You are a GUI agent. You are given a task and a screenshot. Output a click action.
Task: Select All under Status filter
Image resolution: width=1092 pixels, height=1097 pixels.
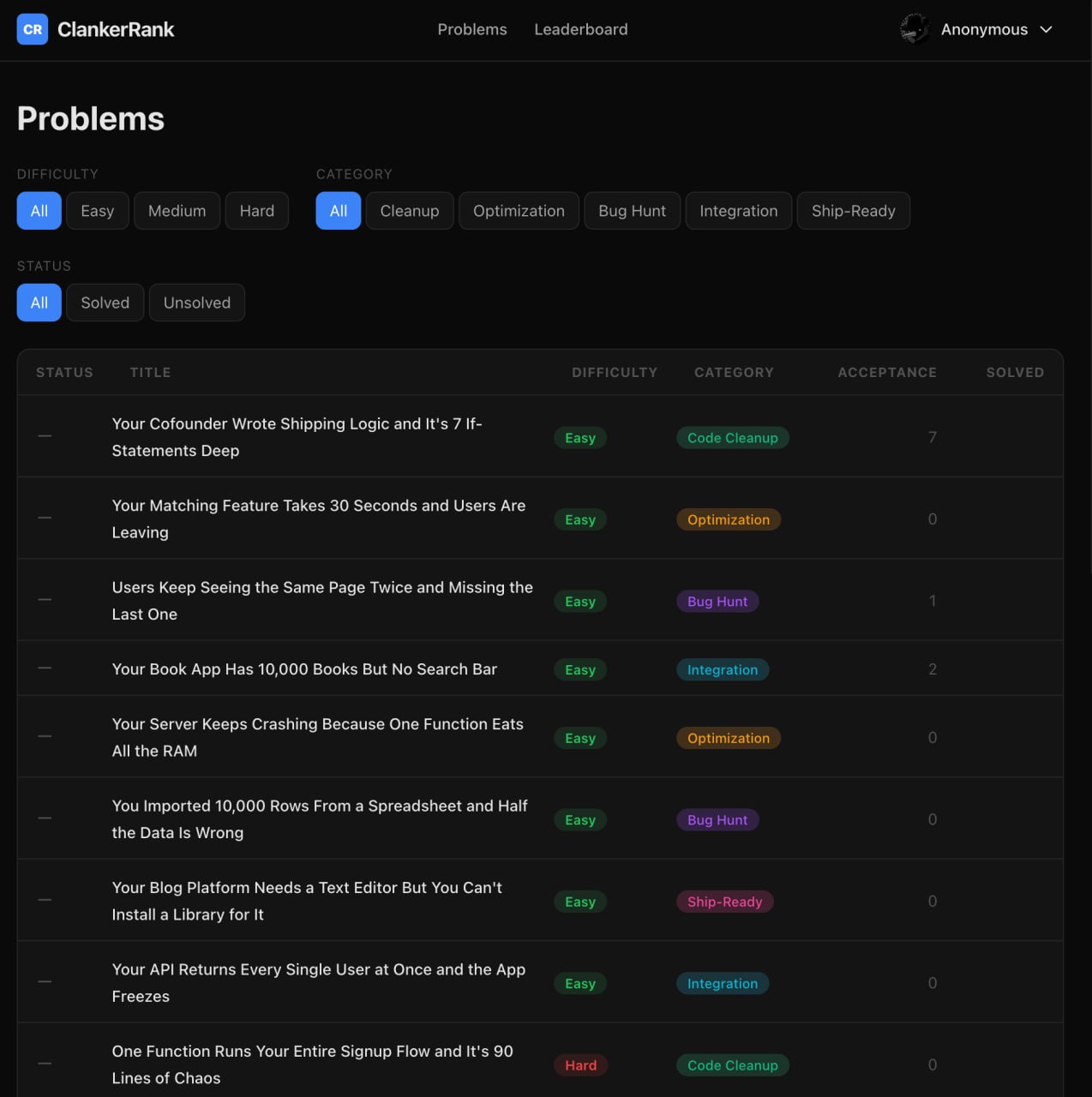point(39,303)
